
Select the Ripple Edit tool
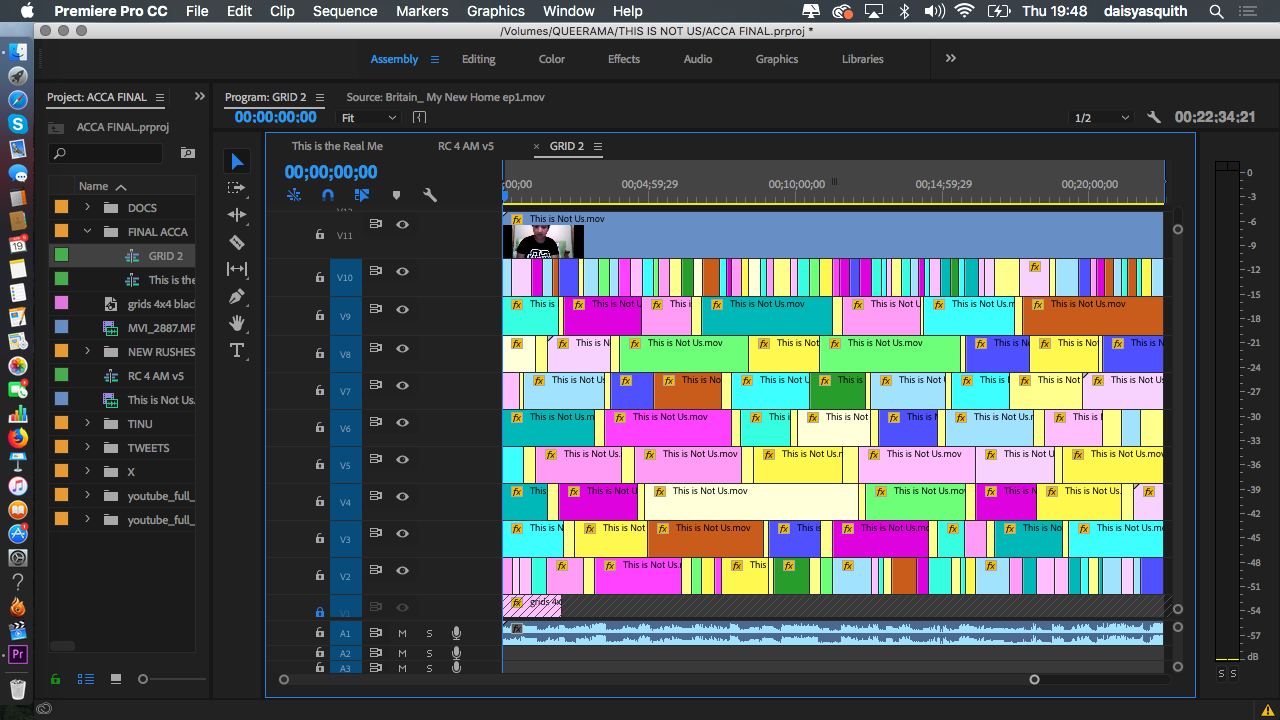[237, 215]
